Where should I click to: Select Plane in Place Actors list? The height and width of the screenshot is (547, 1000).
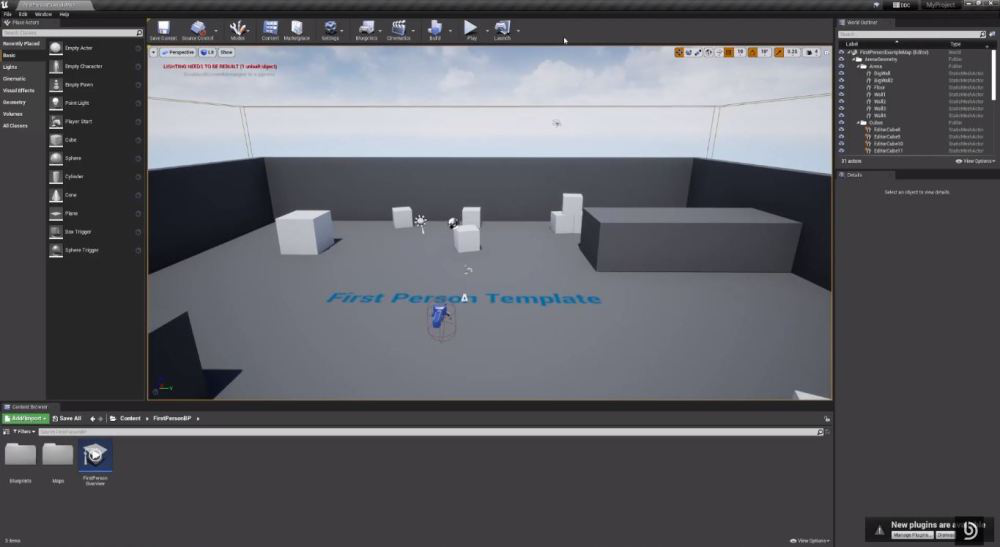[x=95, y=214]
